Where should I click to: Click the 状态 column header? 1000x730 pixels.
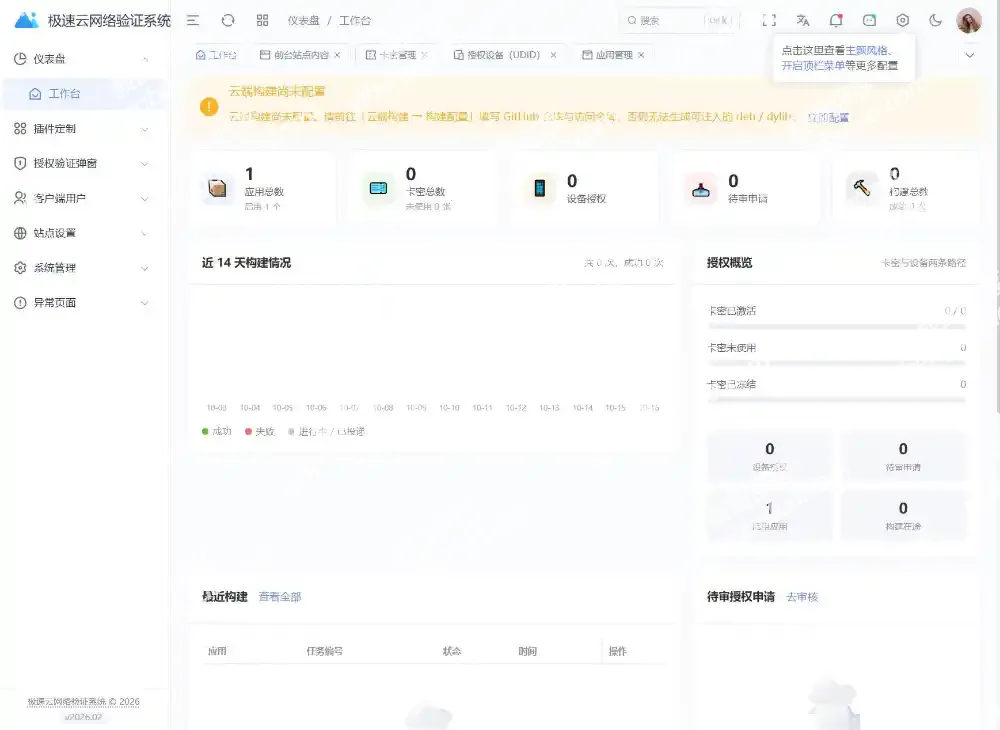tap(452, 651)
